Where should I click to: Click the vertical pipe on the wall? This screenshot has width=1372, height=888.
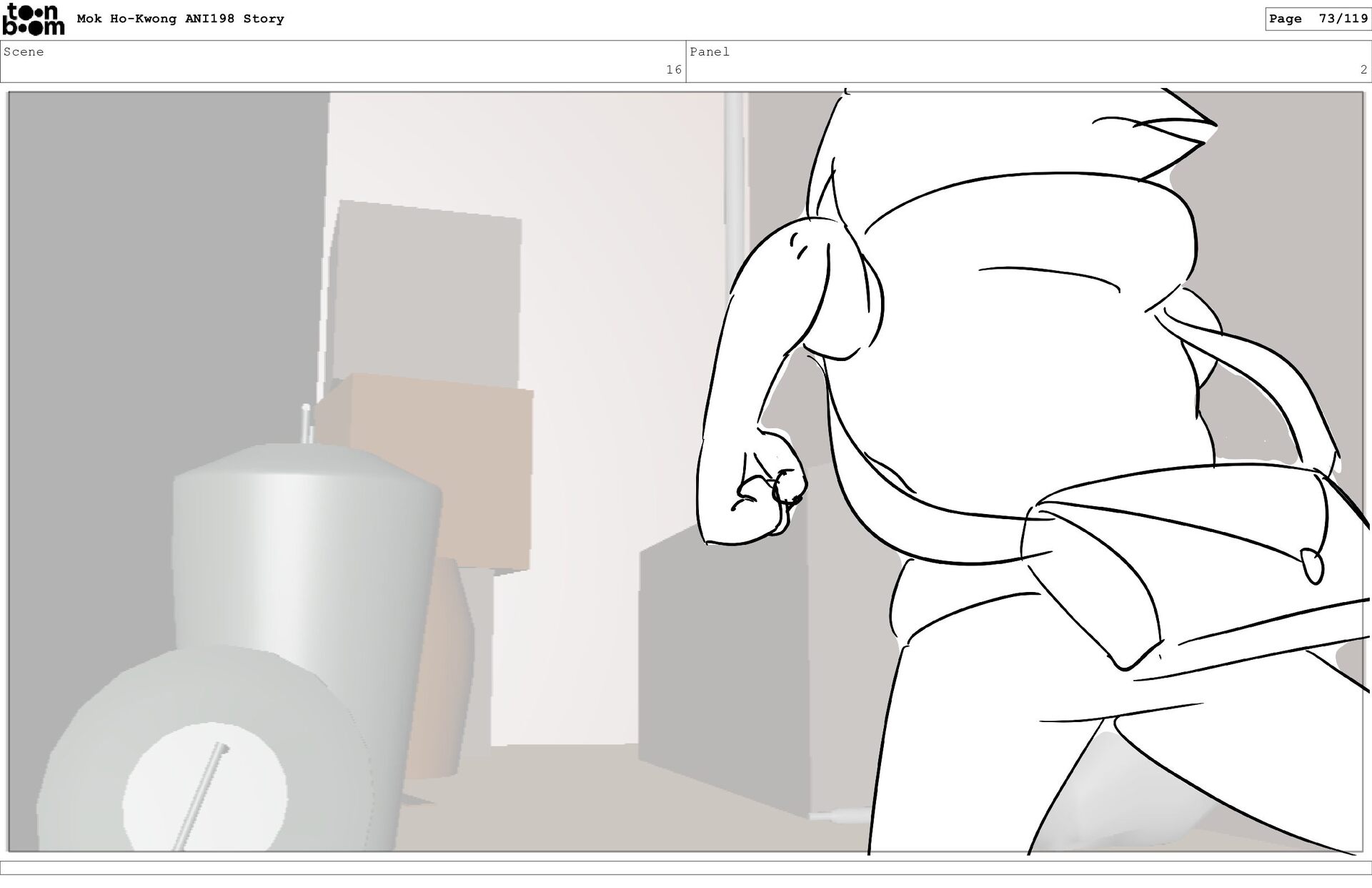[x=734, y=179]
